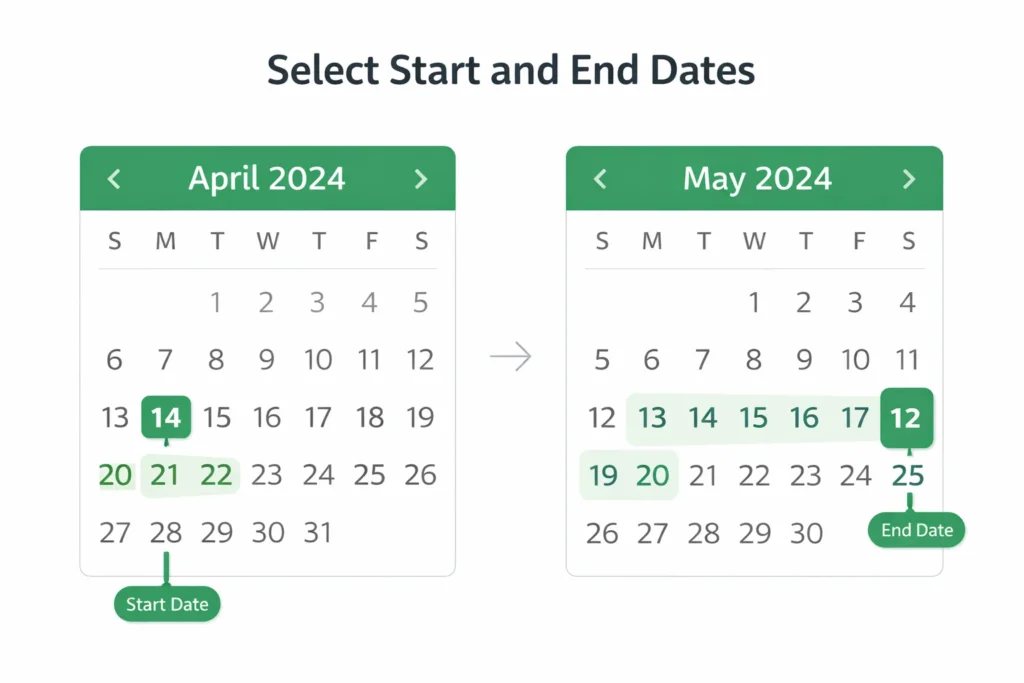This screenshot has height=683, width=1024.
Task: Select May 17 in the highlighted range
Action: click(x=856, y=418)
